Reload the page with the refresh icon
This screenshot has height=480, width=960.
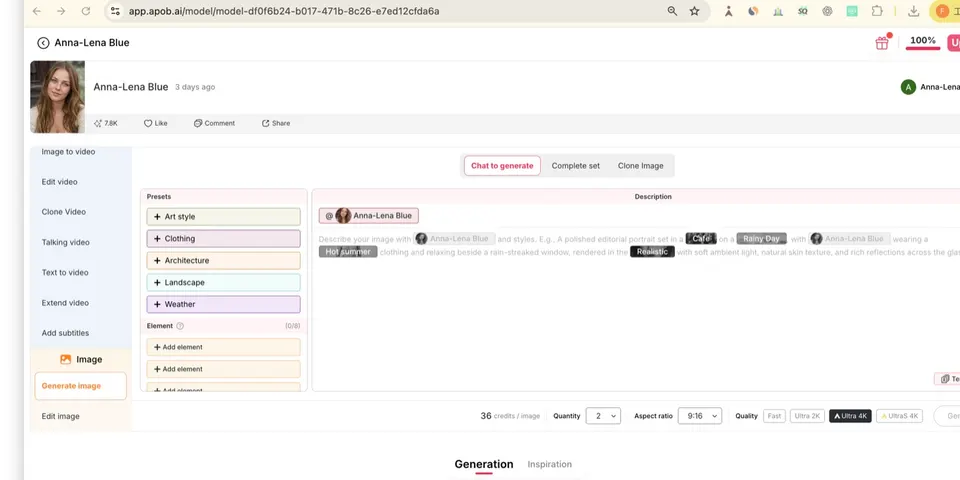coord(86,11)
